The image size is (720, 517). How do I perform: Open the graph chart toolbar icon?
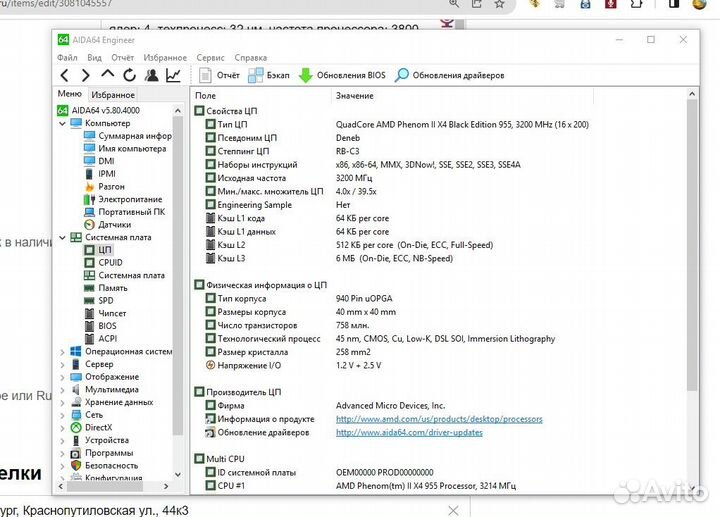174,75
